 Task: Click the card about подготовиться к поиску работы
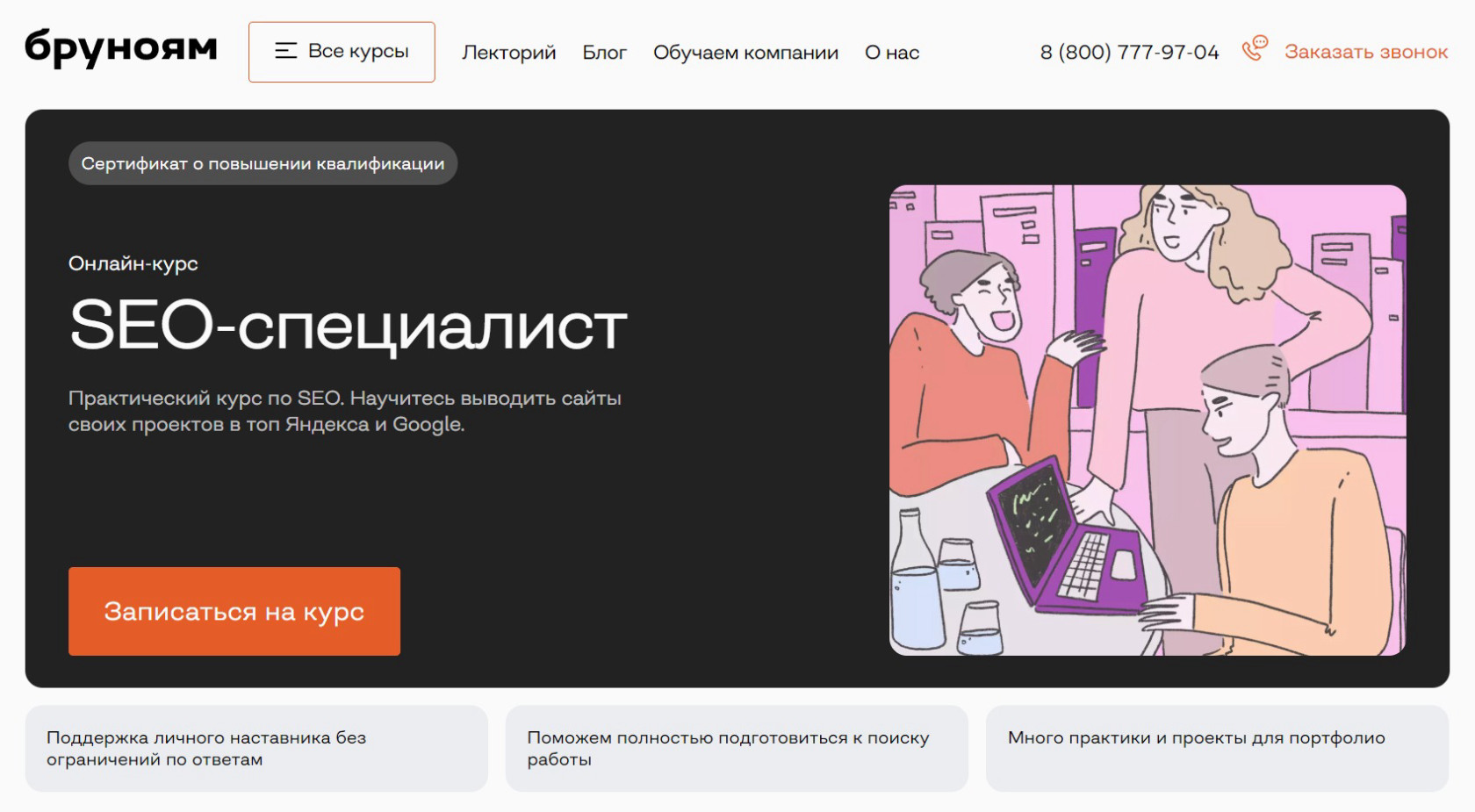pyautogui.click(x=737, y=749)
